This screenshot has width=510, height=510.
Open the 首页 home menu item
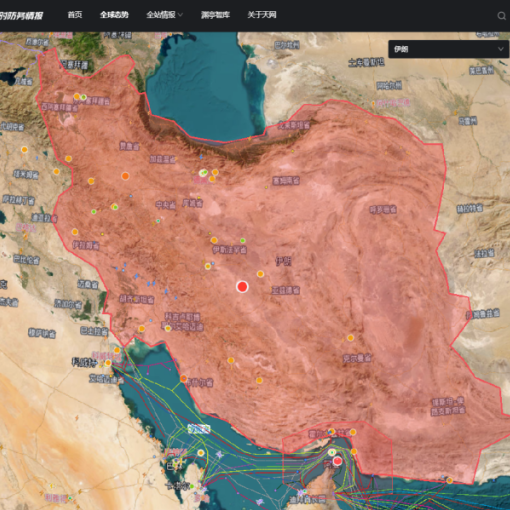tap(75, 15)
